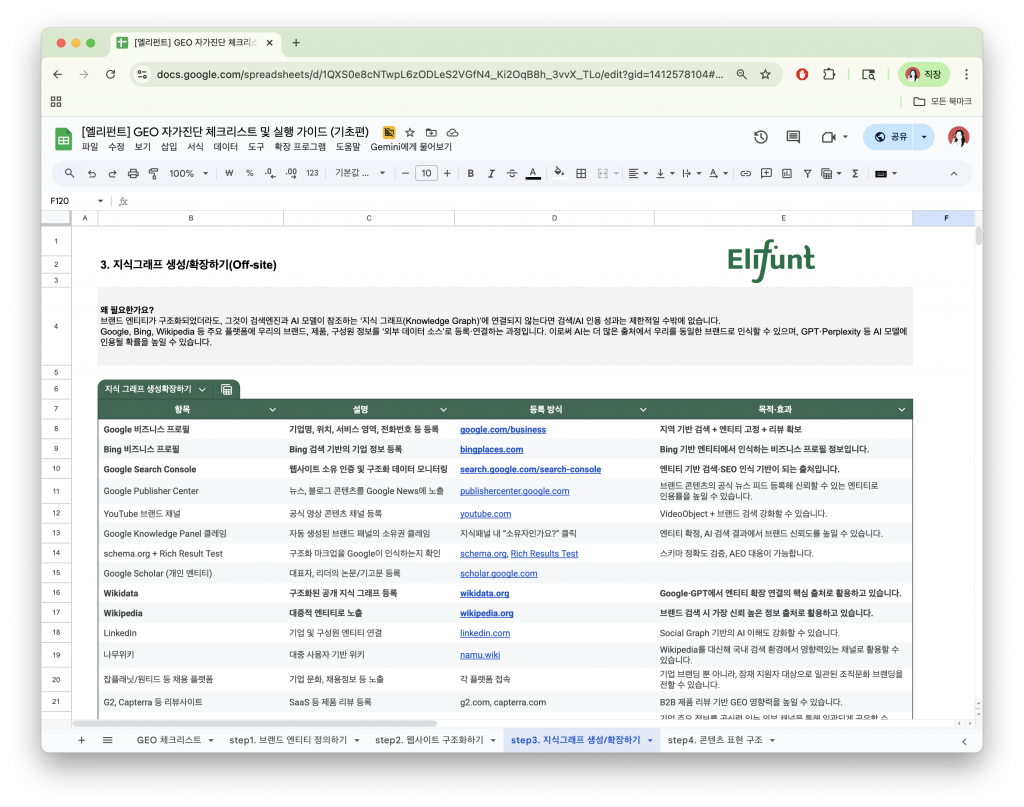Open the text color picker
Image resolution: width=1024 pixels, height=807 pixels.
pos(533,174)
